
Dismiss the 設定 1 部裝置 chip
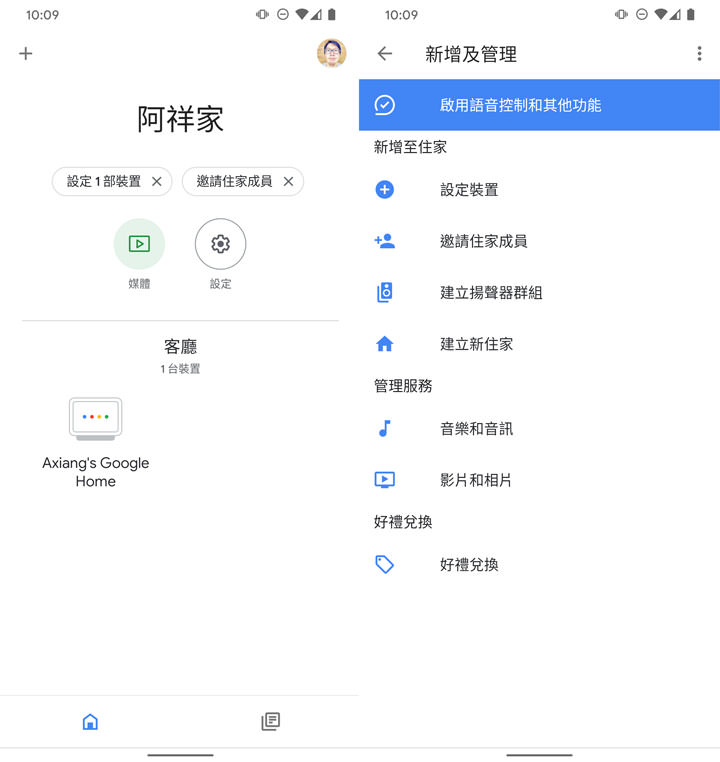coord(157,182)
